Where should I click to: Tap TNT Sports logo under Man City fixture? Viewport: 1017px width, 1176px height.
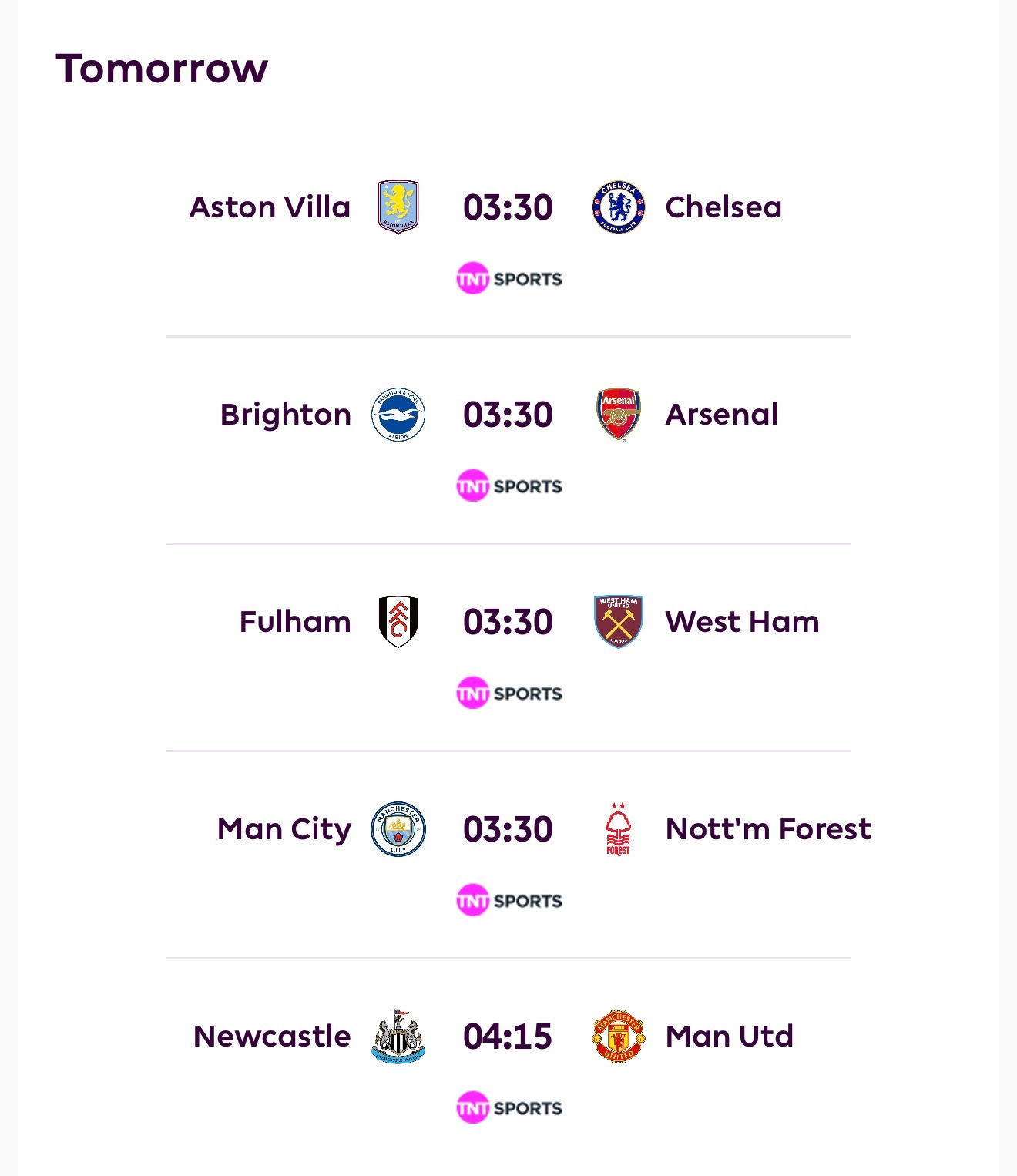tap(509, 901)
